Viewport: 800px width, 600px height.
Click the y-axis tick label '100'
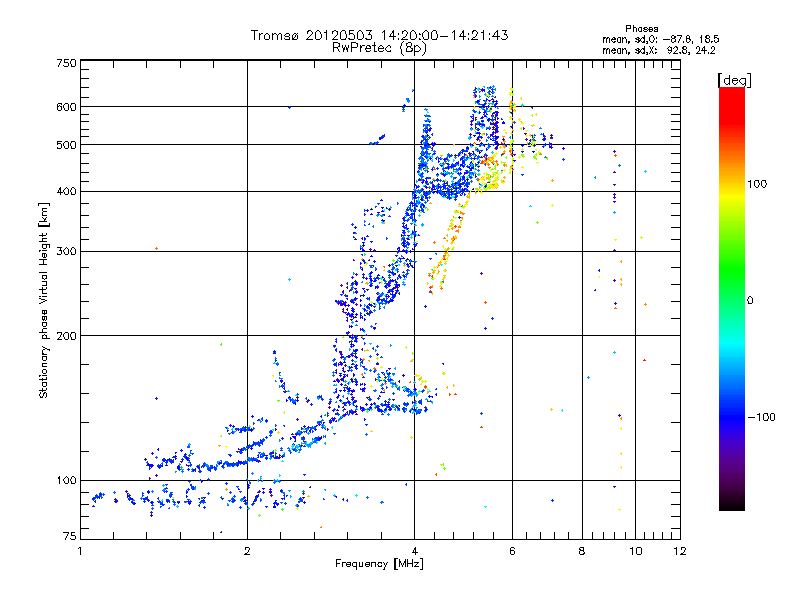pos(66,481)
